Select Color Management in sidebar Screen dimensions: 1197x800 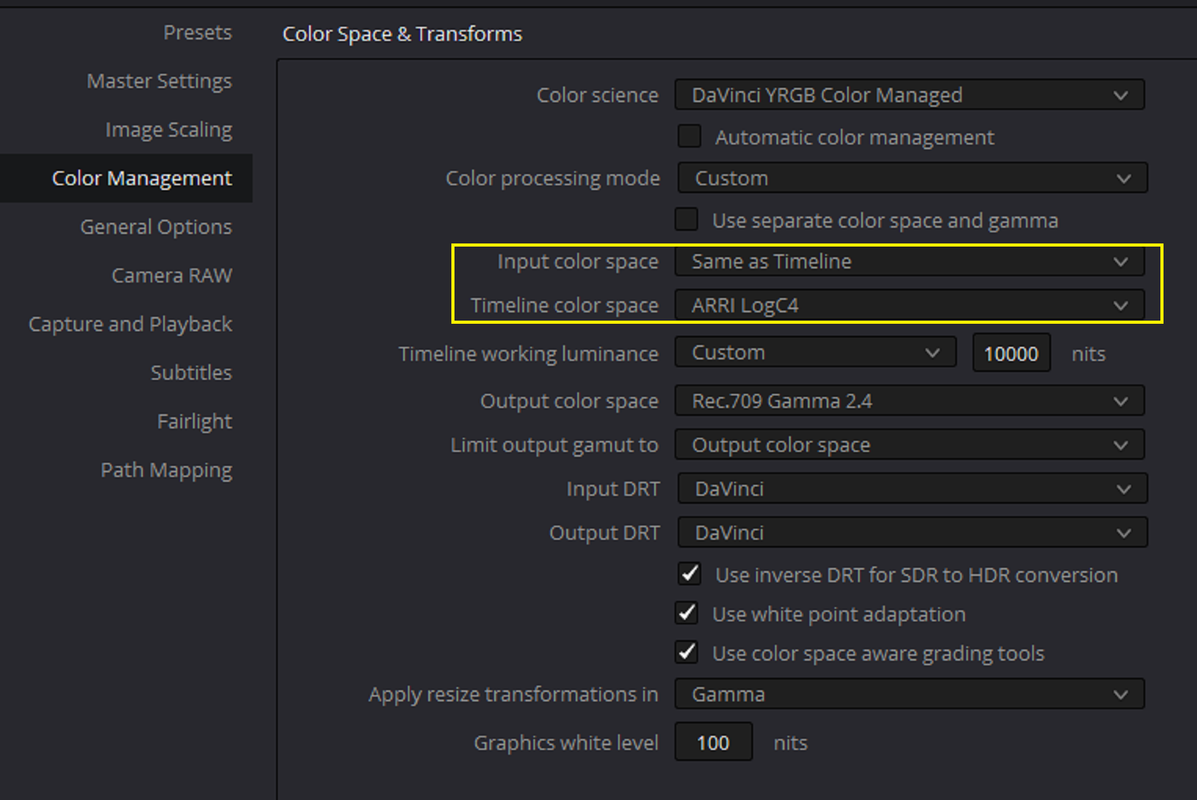click(126, 178)
